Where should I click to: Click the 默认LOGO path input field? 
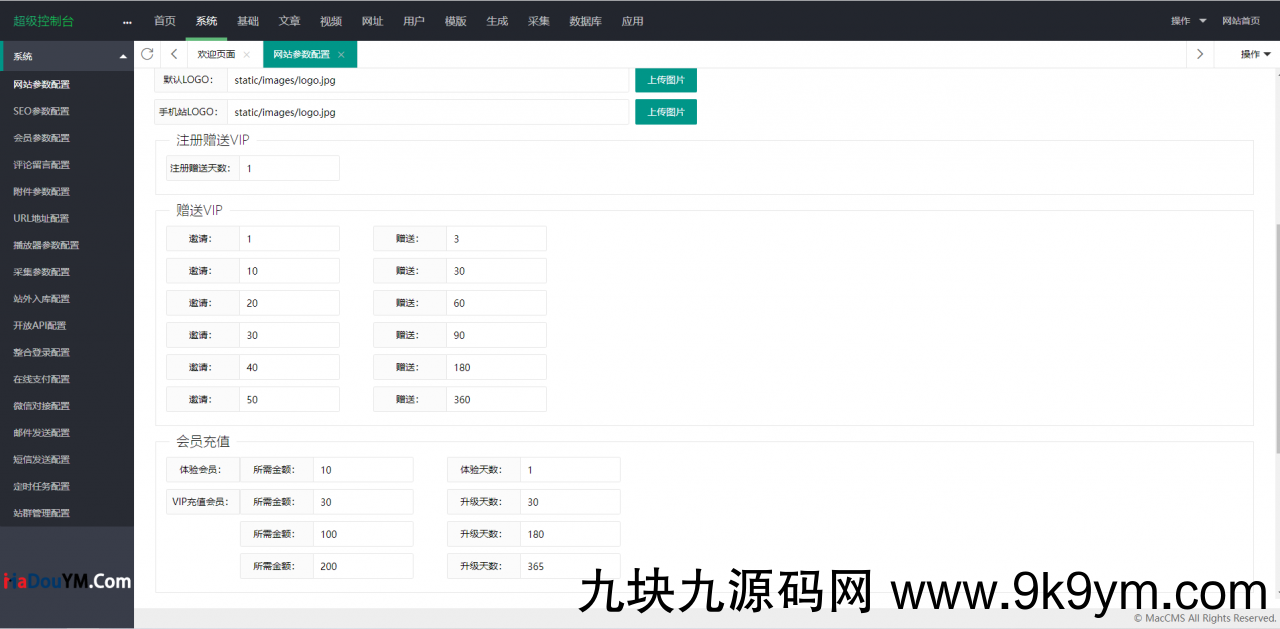point(428,80)
